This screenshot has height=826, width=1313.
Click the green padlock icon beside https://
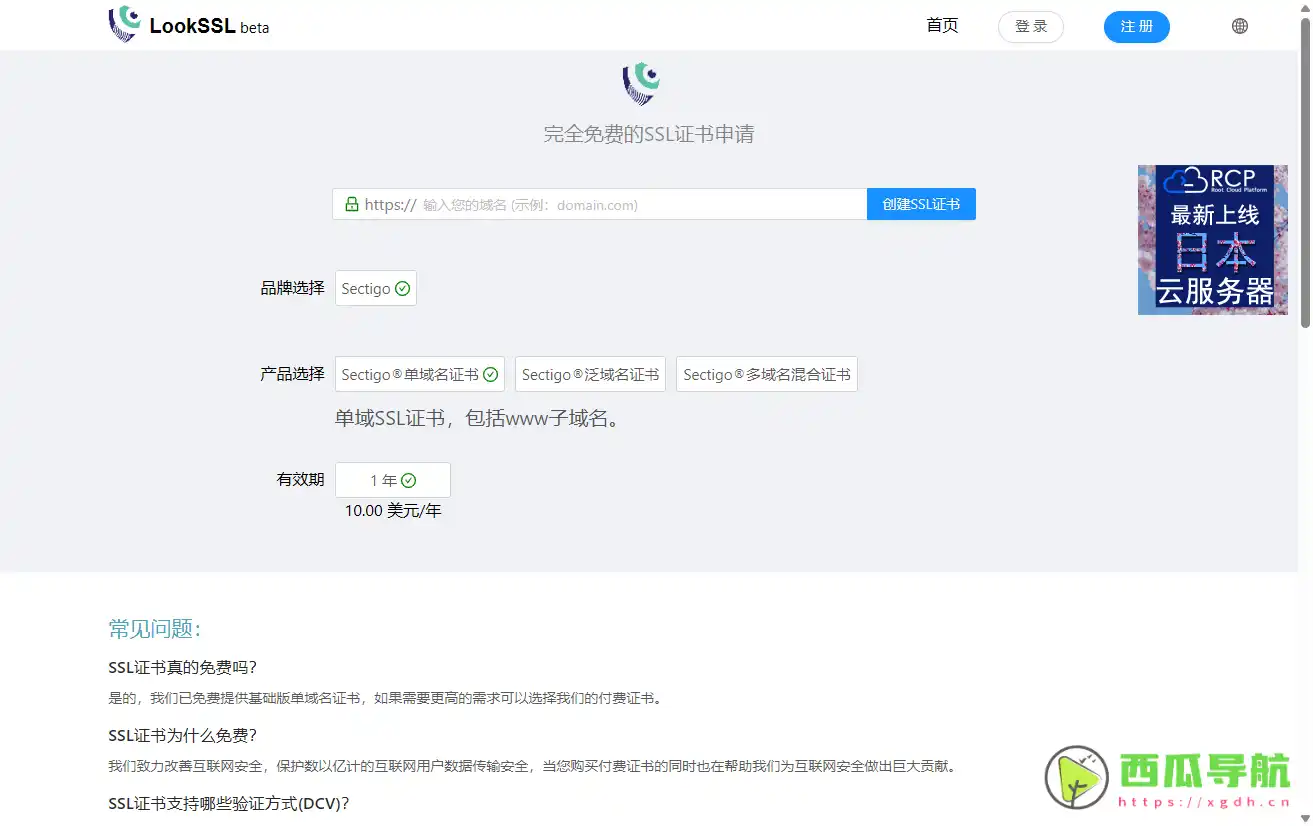[351, 204]
